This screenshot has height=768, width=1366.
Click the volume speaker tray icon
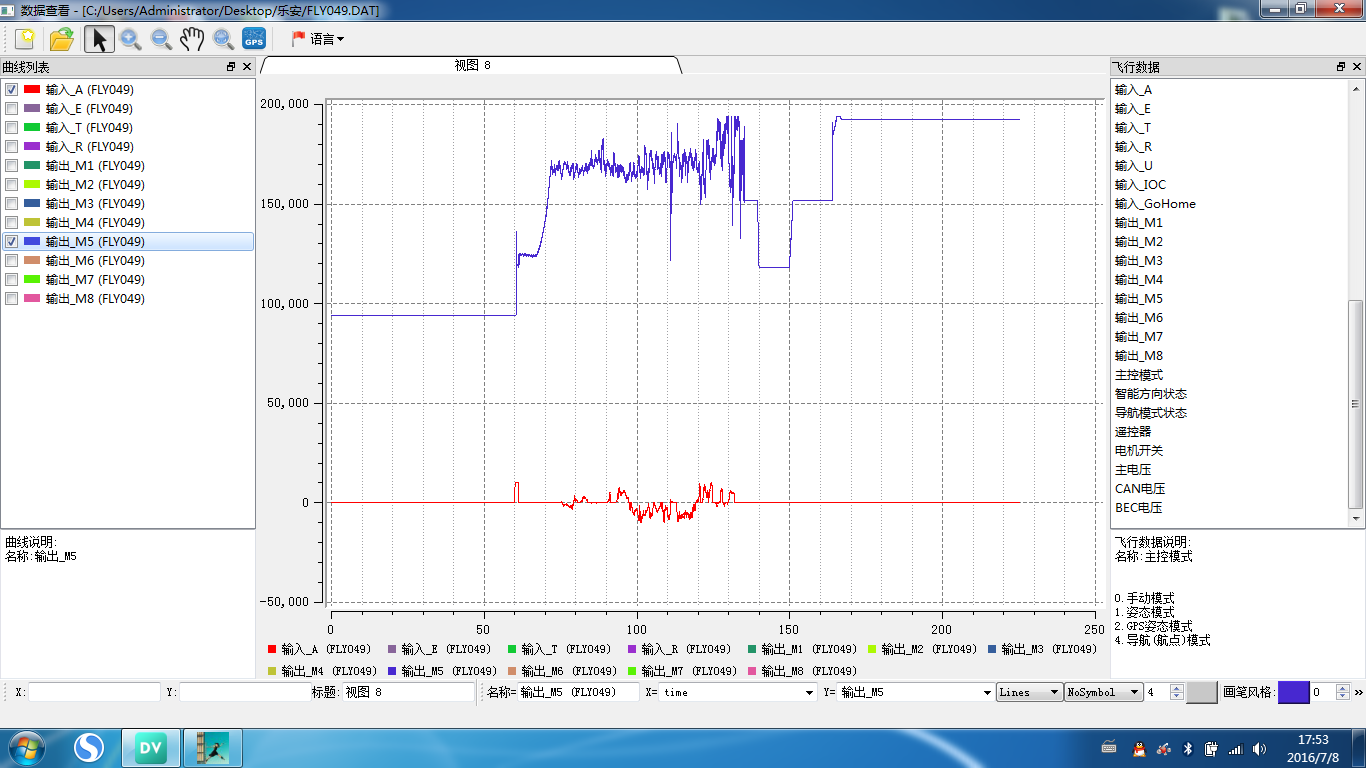point(1259,748)
